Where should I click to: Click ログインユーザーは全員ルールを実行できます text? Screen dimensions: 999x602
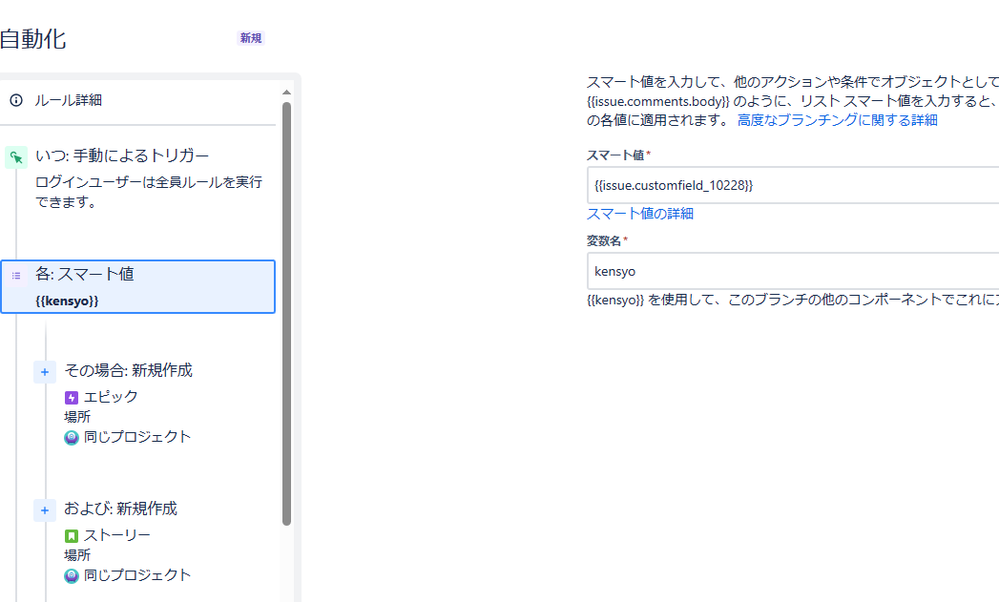point(148,192)
